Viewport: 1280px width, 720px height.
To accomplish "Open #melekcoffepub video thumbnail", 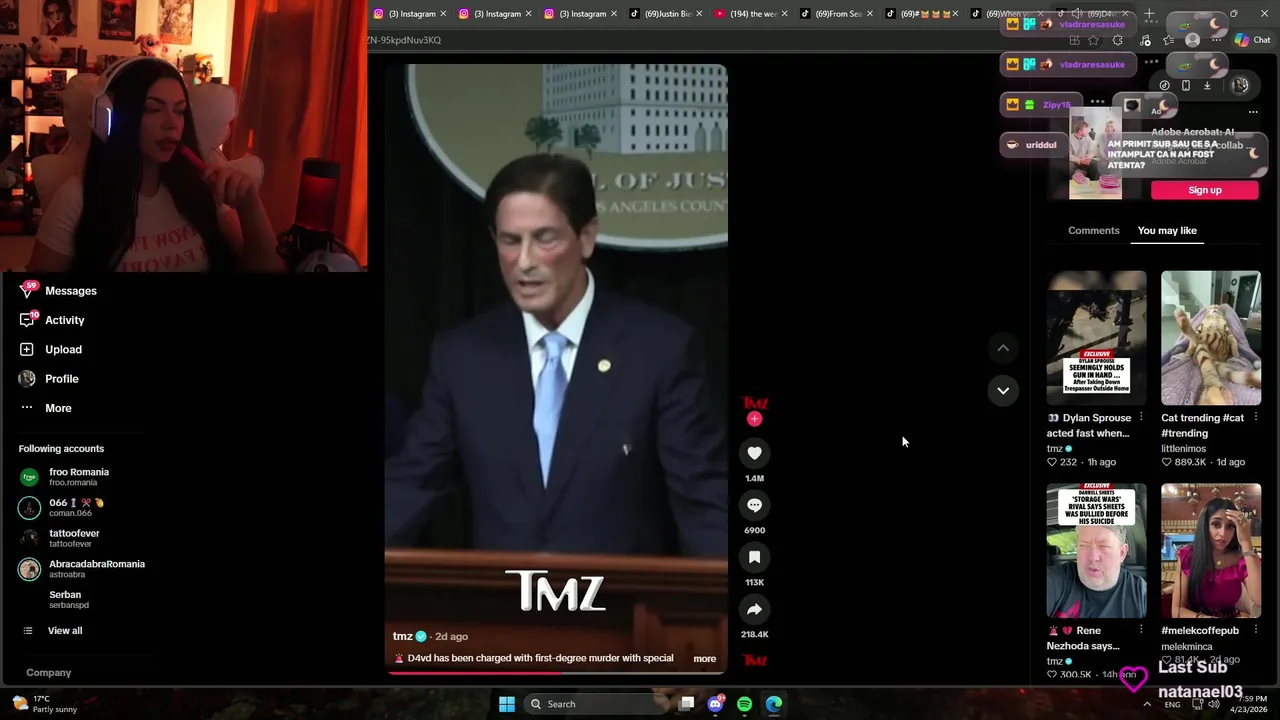I will pos(1211,551).
